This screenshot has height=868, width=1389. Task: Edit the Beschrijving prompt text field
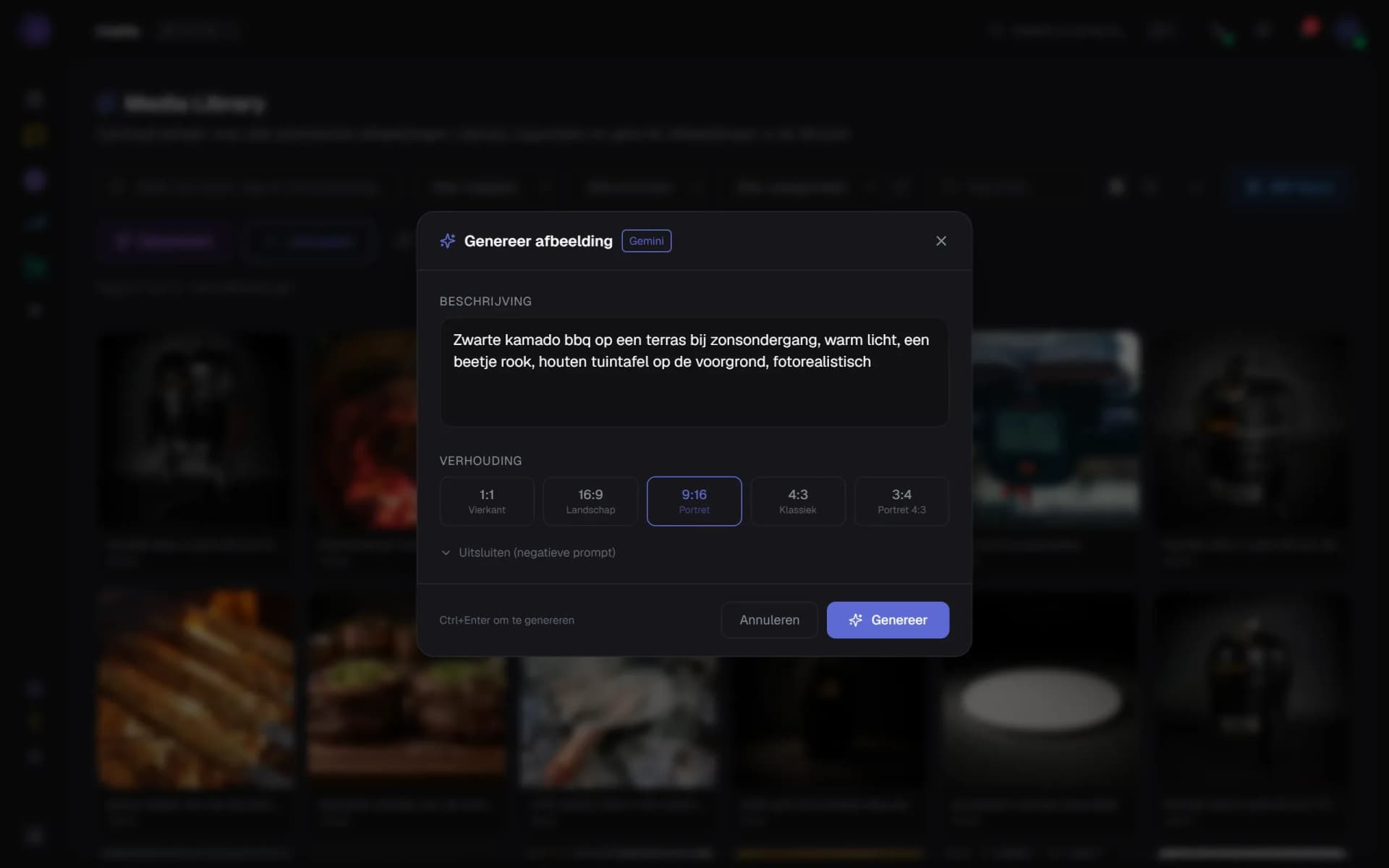(x=694, y=372)
